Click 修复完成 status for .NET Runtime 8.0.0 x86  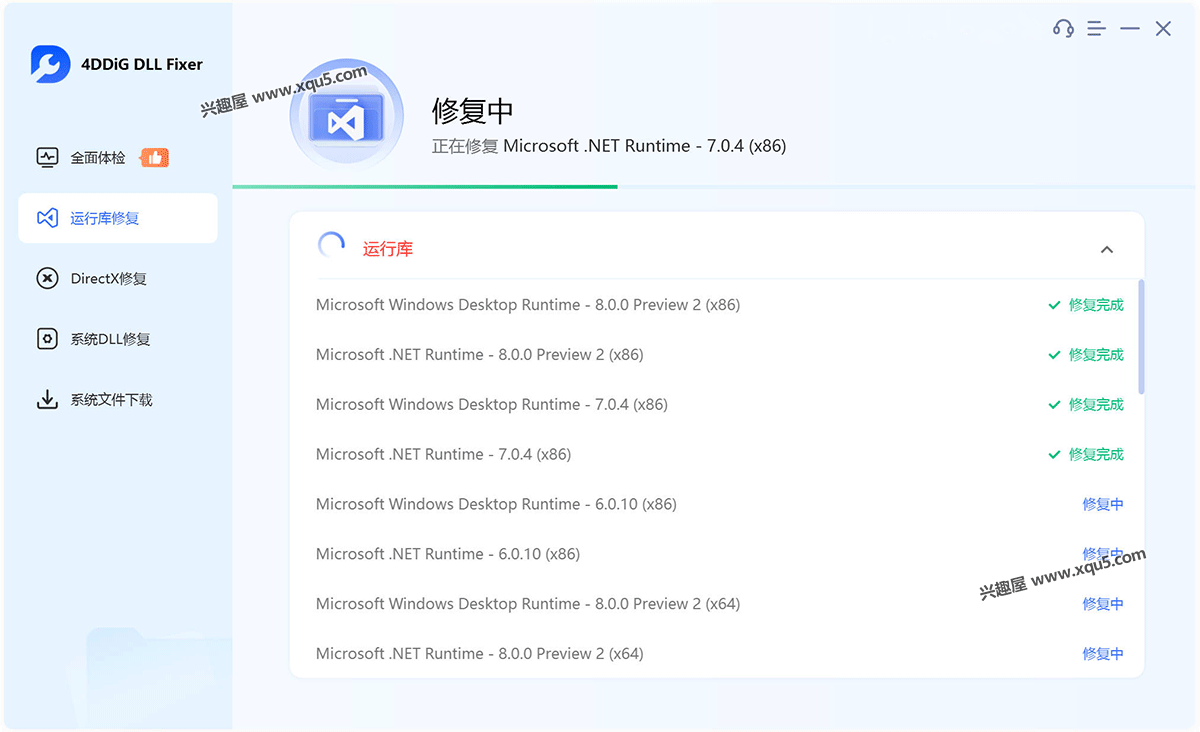tap(1096, 355)
